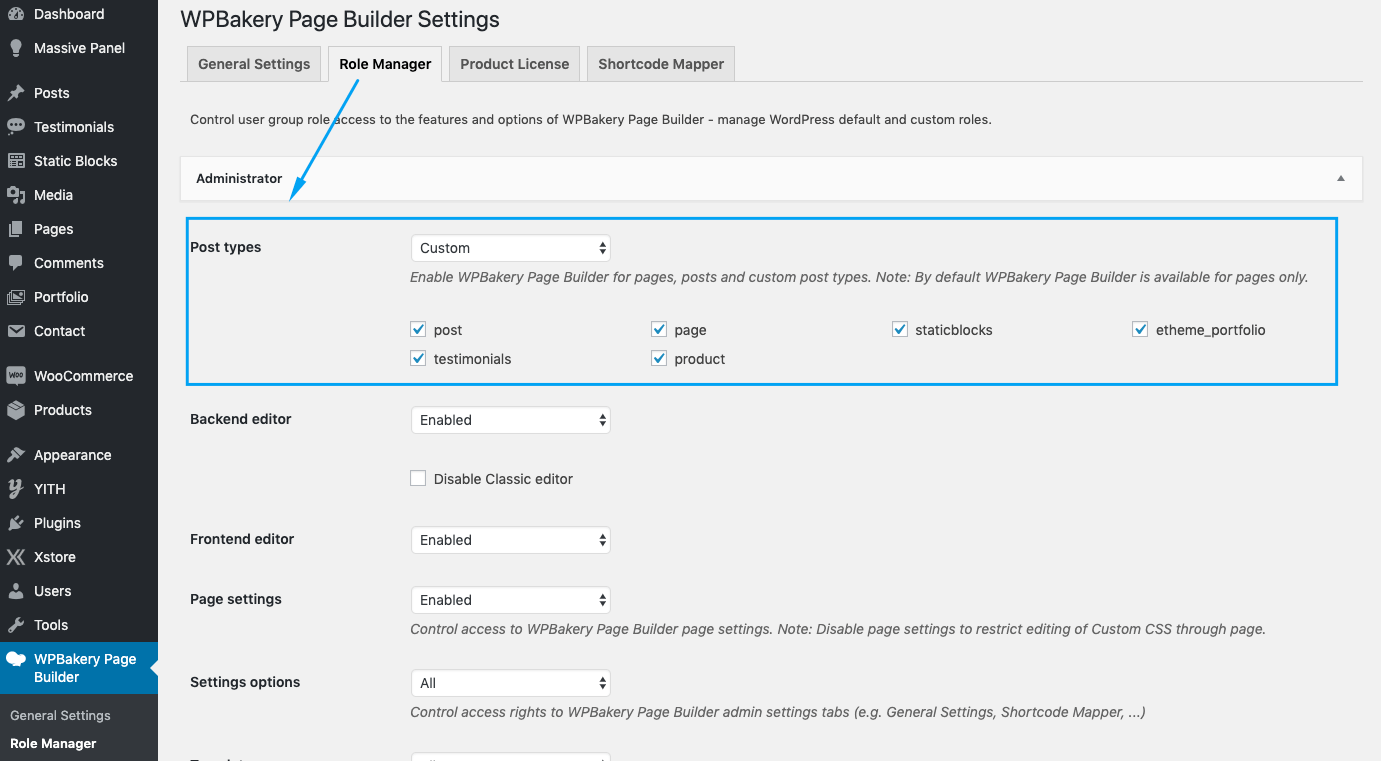Click the Massive Panel lightbulb icon
Screen dimensions: 1381x761
[16, 48]
